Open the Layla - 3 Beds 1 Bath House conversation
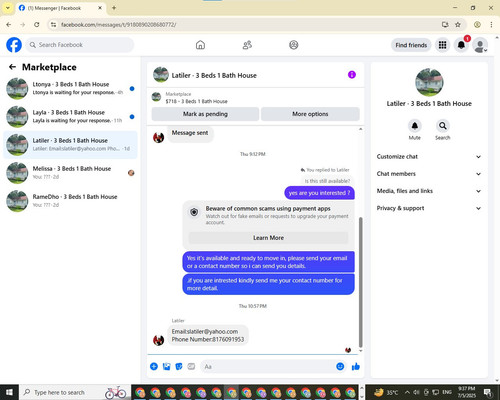The width and height of the screenshot is (500, 400). (x=70, y=117)
